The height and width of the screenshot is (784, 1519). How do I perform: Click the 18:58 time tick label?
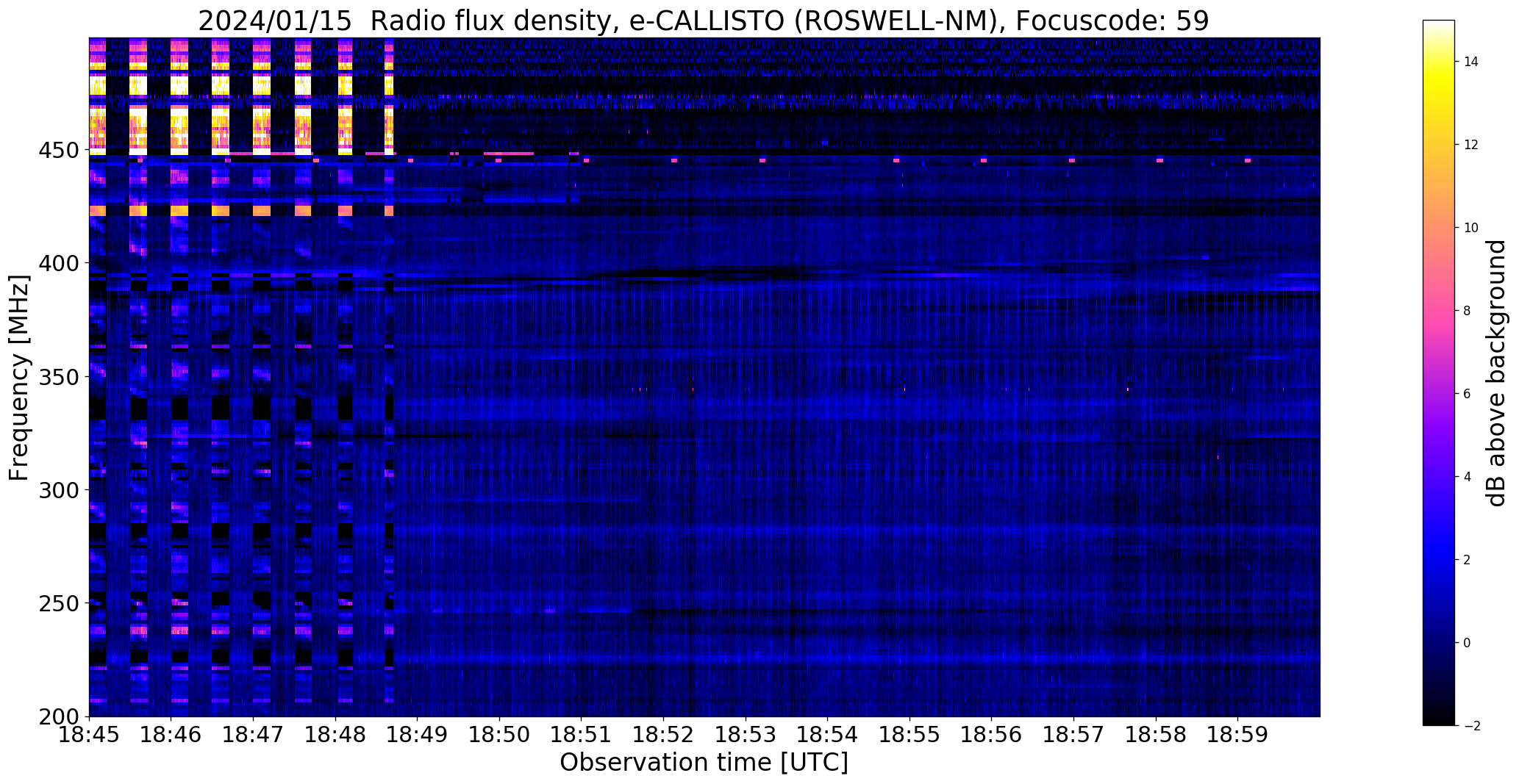[1157, 734]
